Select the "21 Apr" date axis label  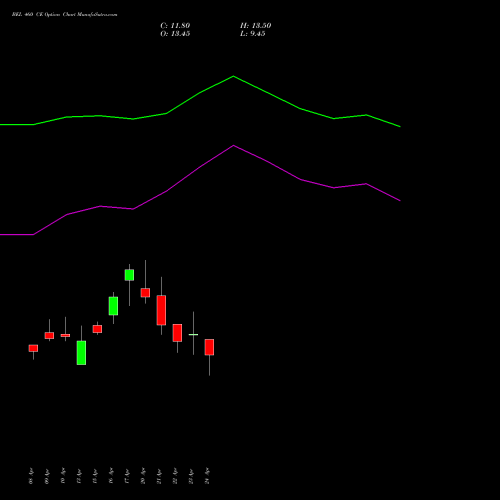159,476
